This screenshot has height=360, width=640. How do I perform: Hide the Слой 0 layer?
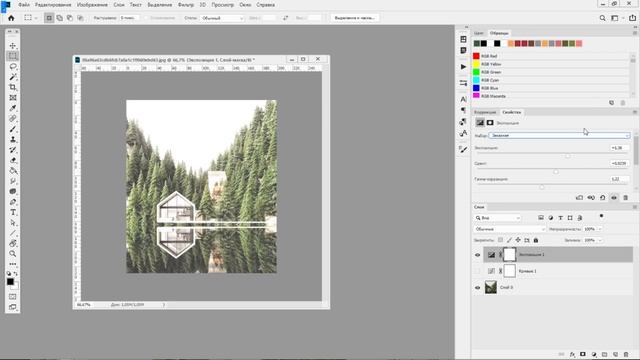click(x=478, y=288)
